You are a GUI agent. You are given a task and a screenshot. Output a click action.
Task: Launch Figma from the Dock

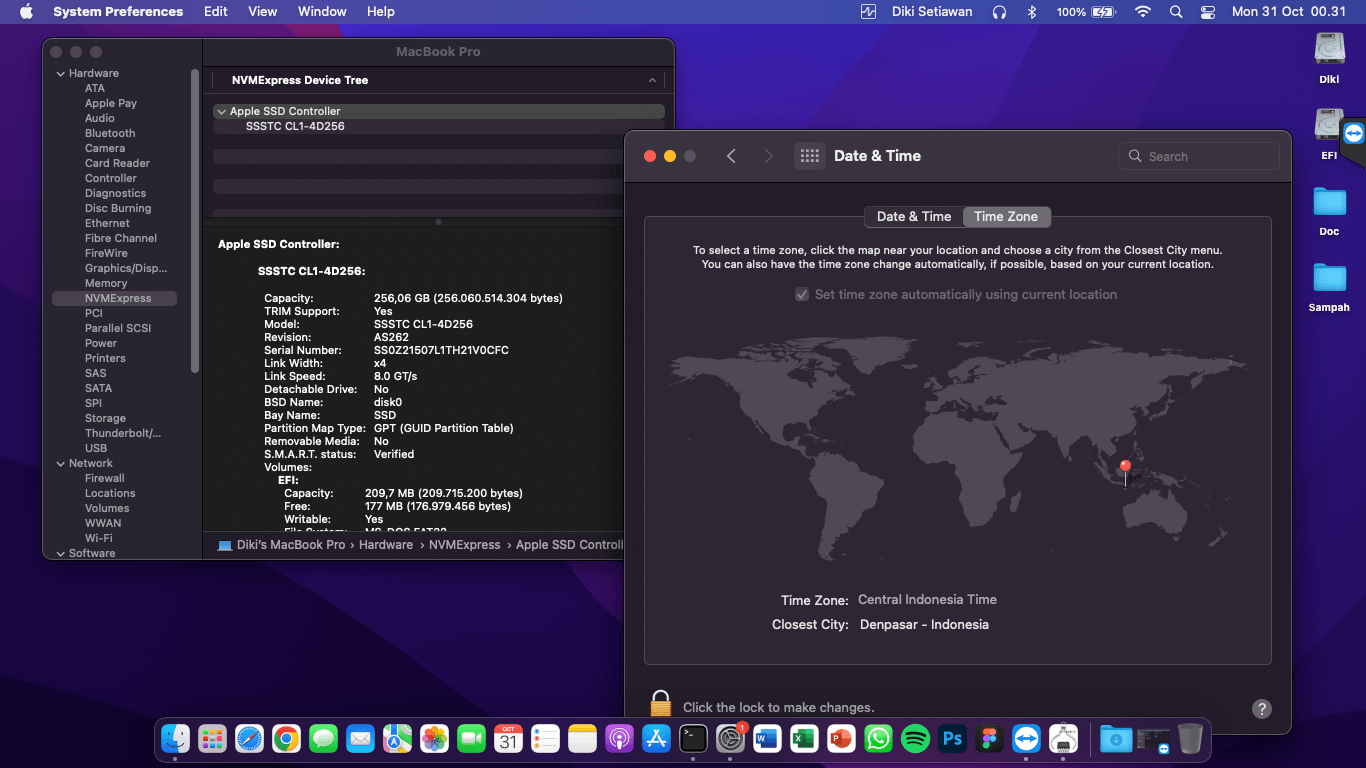coord(989,739)
